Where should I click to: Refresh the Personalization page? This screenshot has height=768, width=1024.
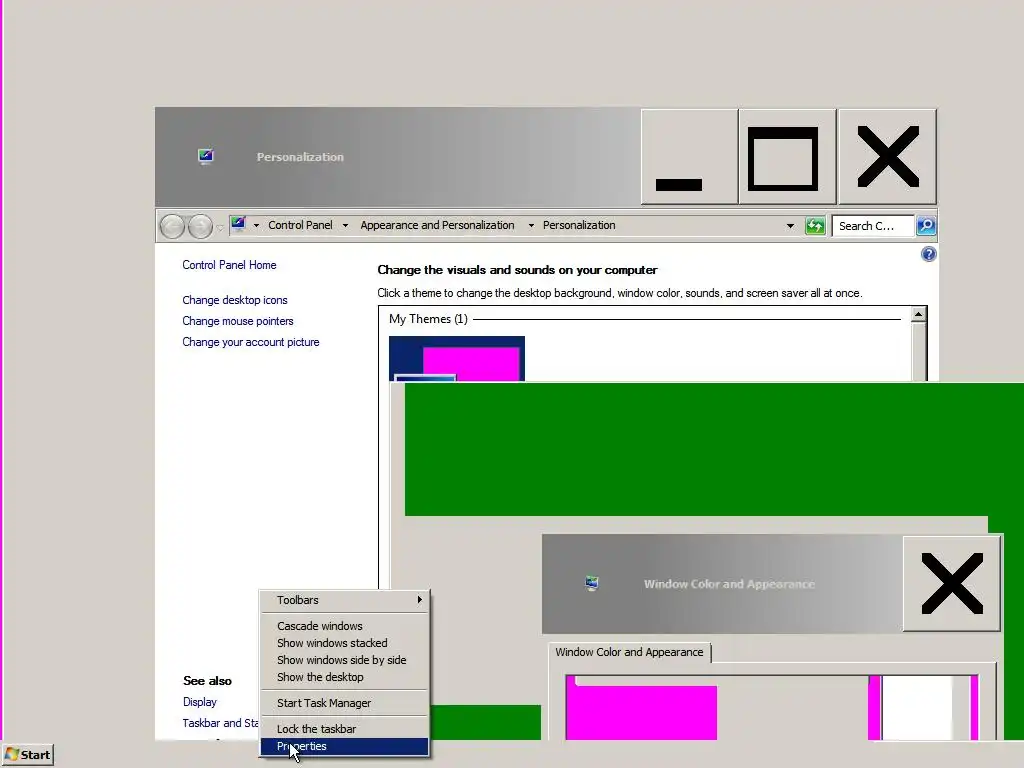click(815, 226)
